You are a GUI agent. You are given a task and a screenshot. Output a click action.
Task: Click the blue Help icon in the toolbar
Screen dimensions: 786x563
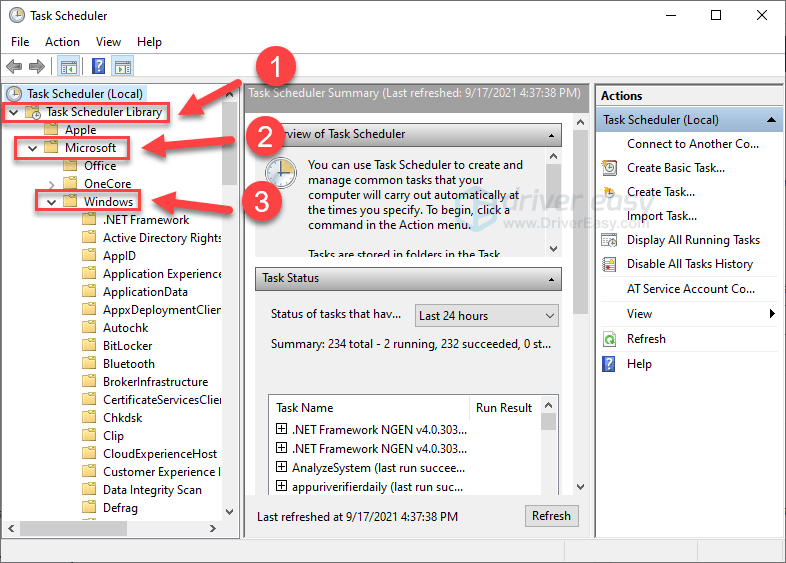(98, 67)
